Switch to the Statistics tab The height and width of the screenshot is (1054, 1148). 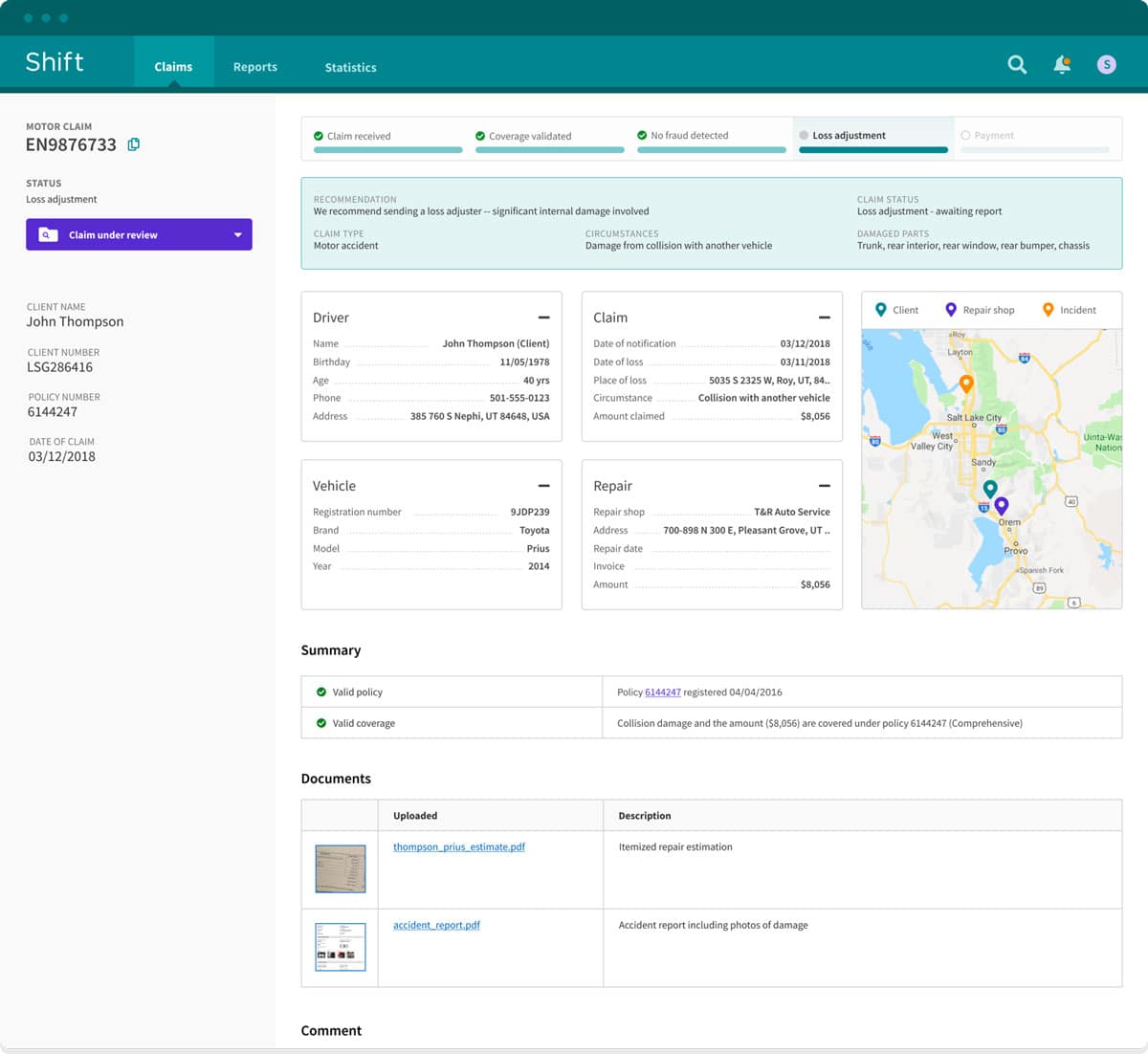[350, 67]
